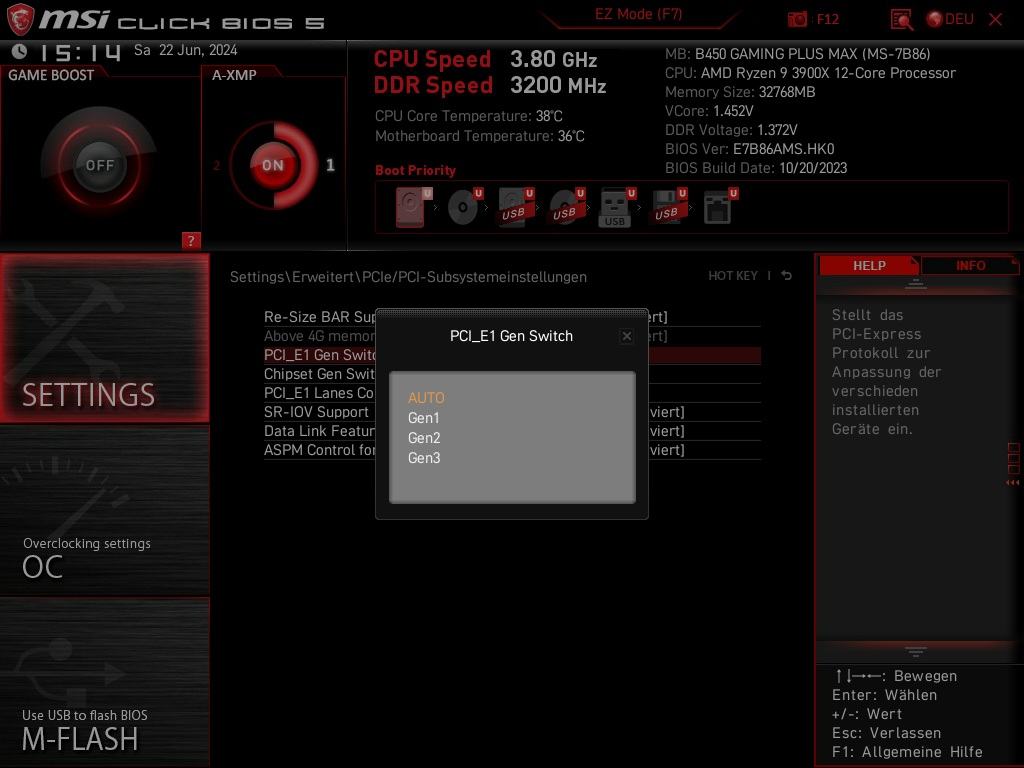Click the DDR Voltage 1.372V reading

point(731,130)
